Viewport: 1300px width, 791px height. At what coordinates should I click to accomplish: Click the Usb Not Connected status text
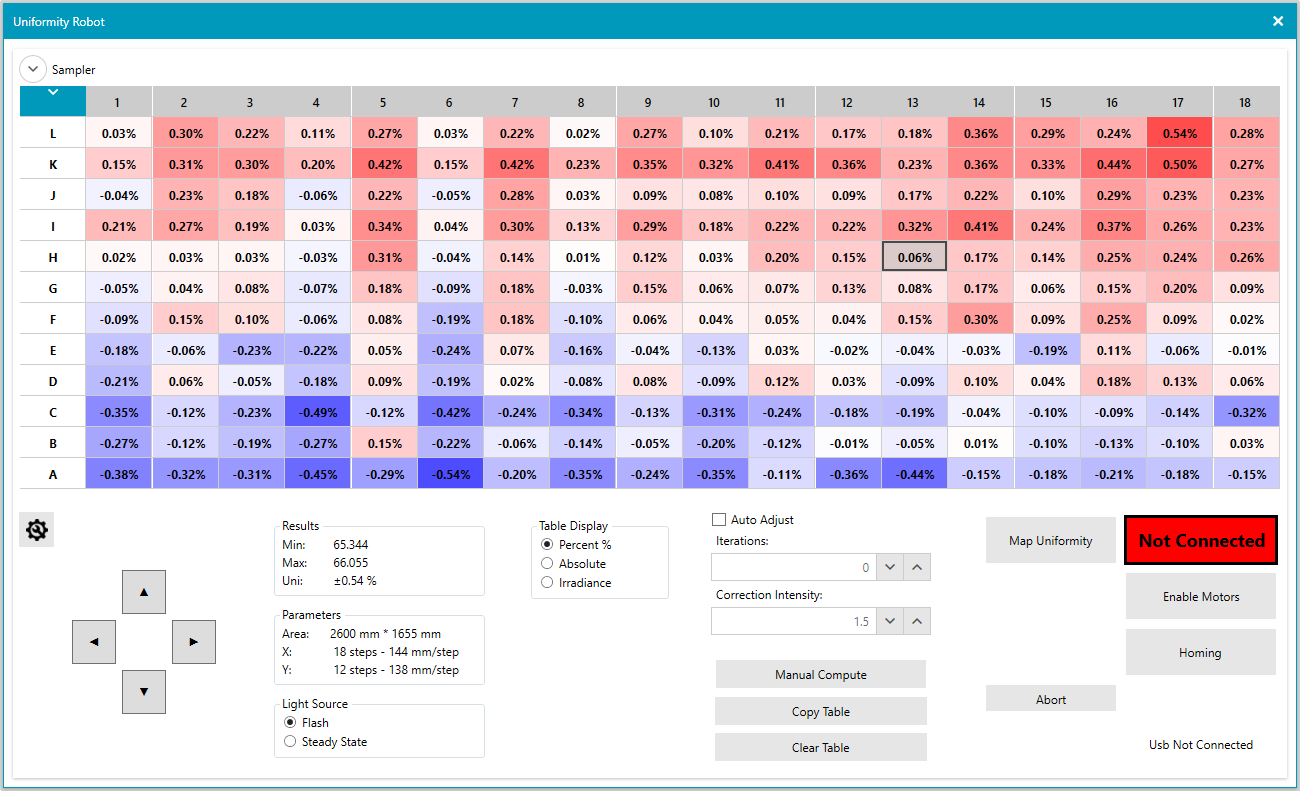pyautogui.click(x=1201, y=744)
